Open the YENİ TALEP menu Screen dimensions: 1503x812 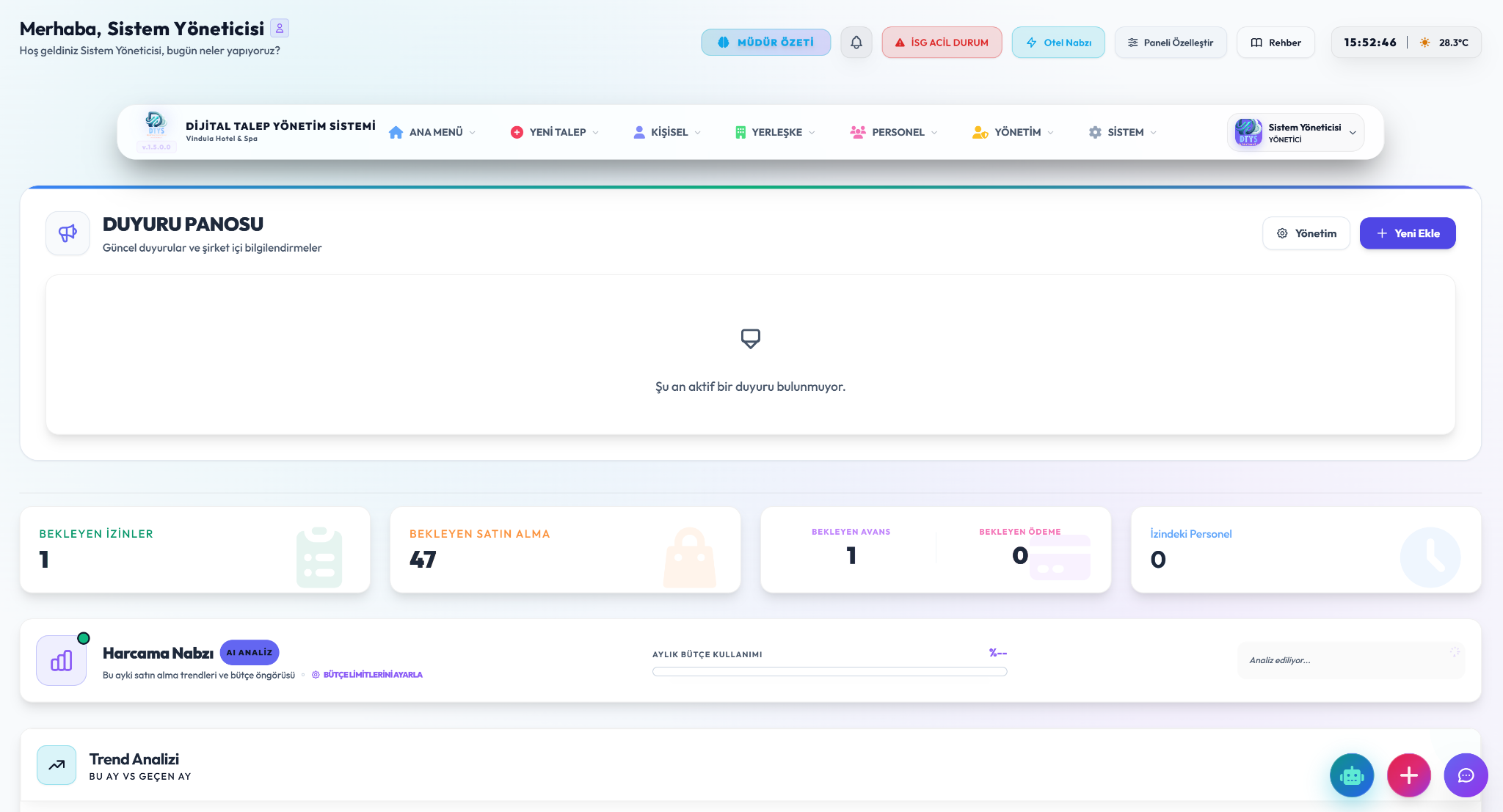click(555, 132)
